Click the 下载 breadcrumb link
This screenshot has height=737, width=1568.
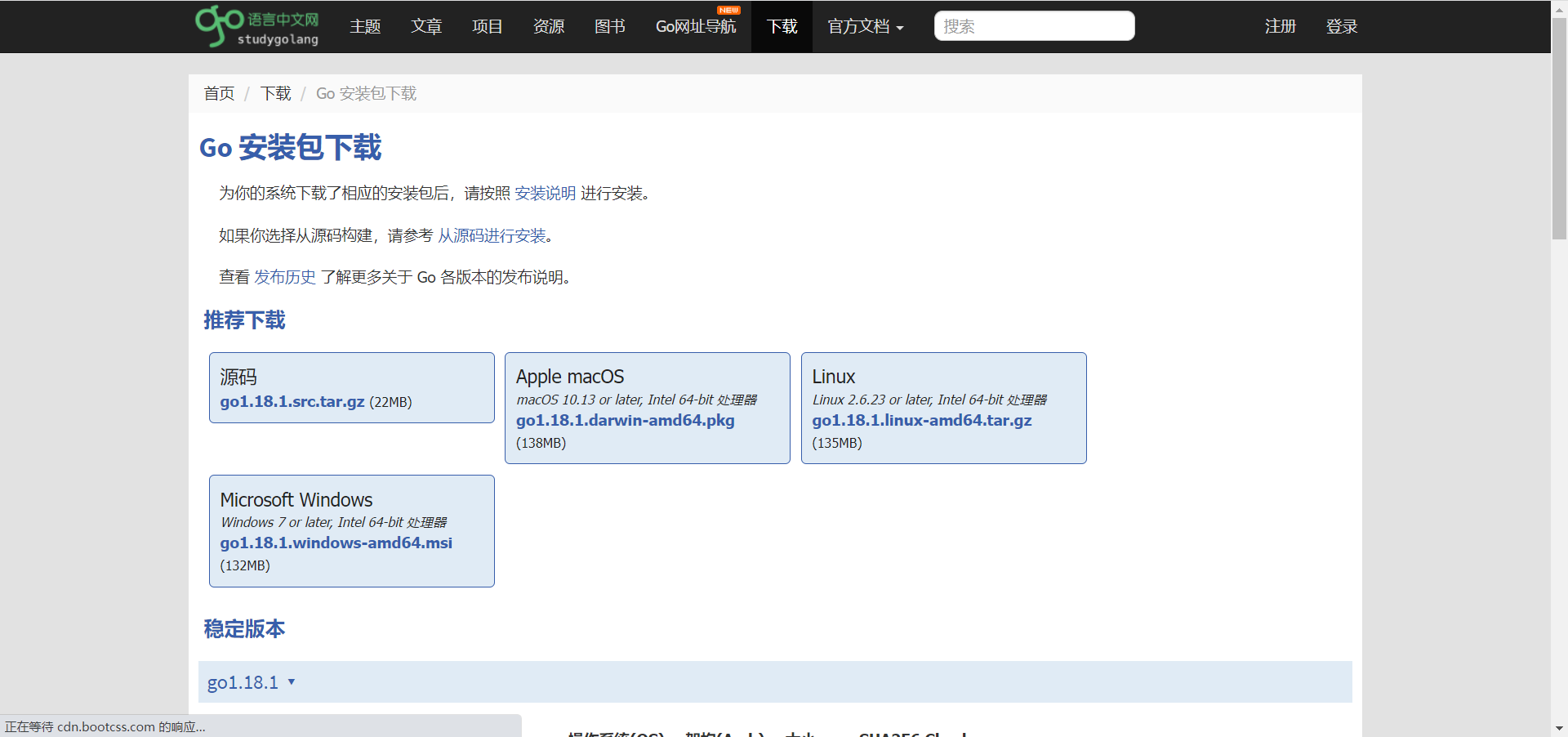275,94
